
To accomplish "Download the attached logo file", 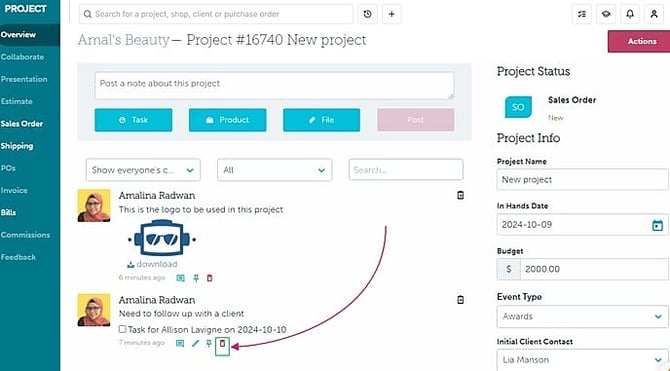I will tap(153, 264).
